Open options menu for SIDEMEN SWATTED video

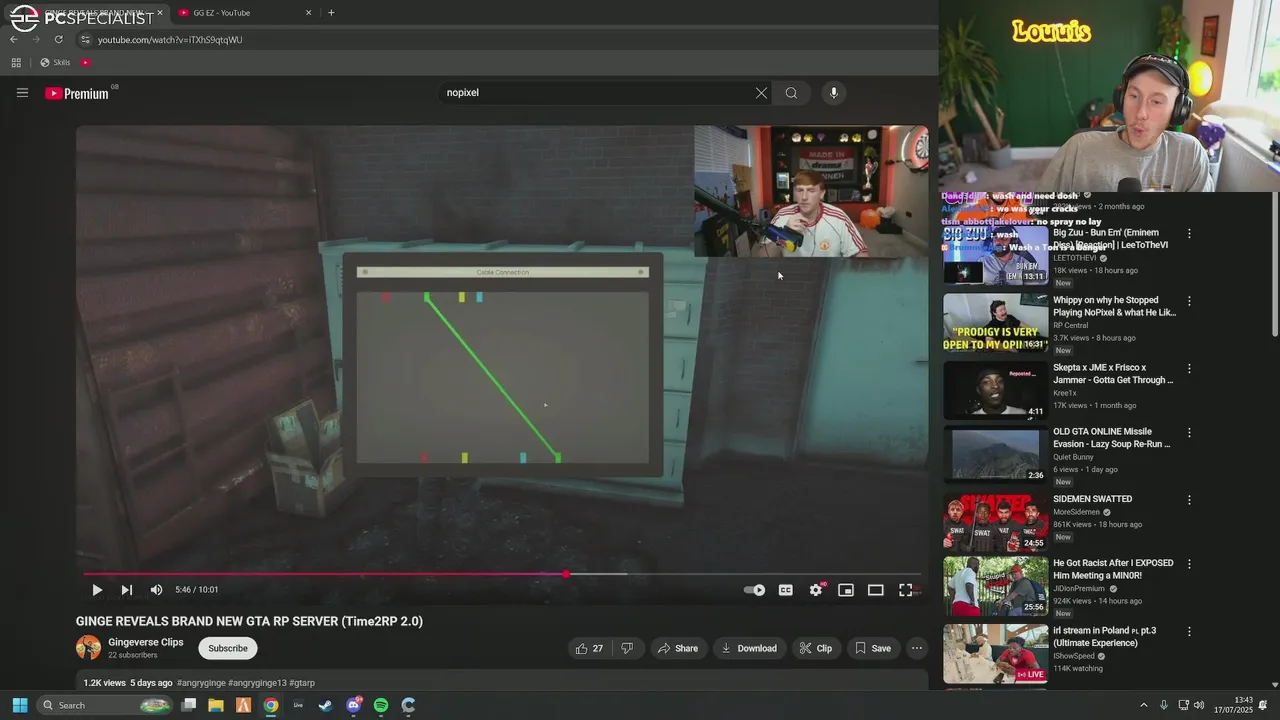tap(1189, 500)
